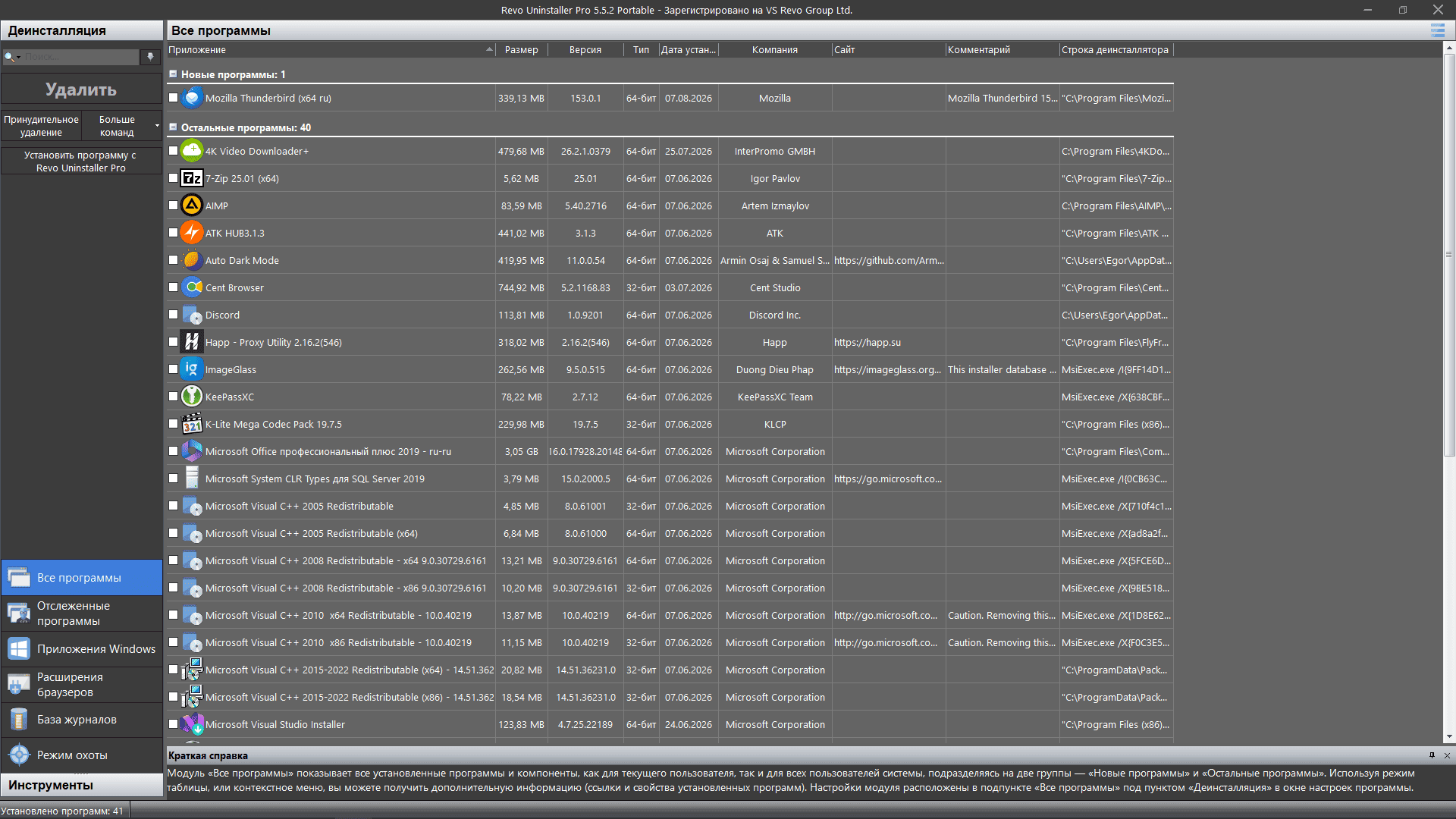Click the Visual Studio Installer icon

192,724
